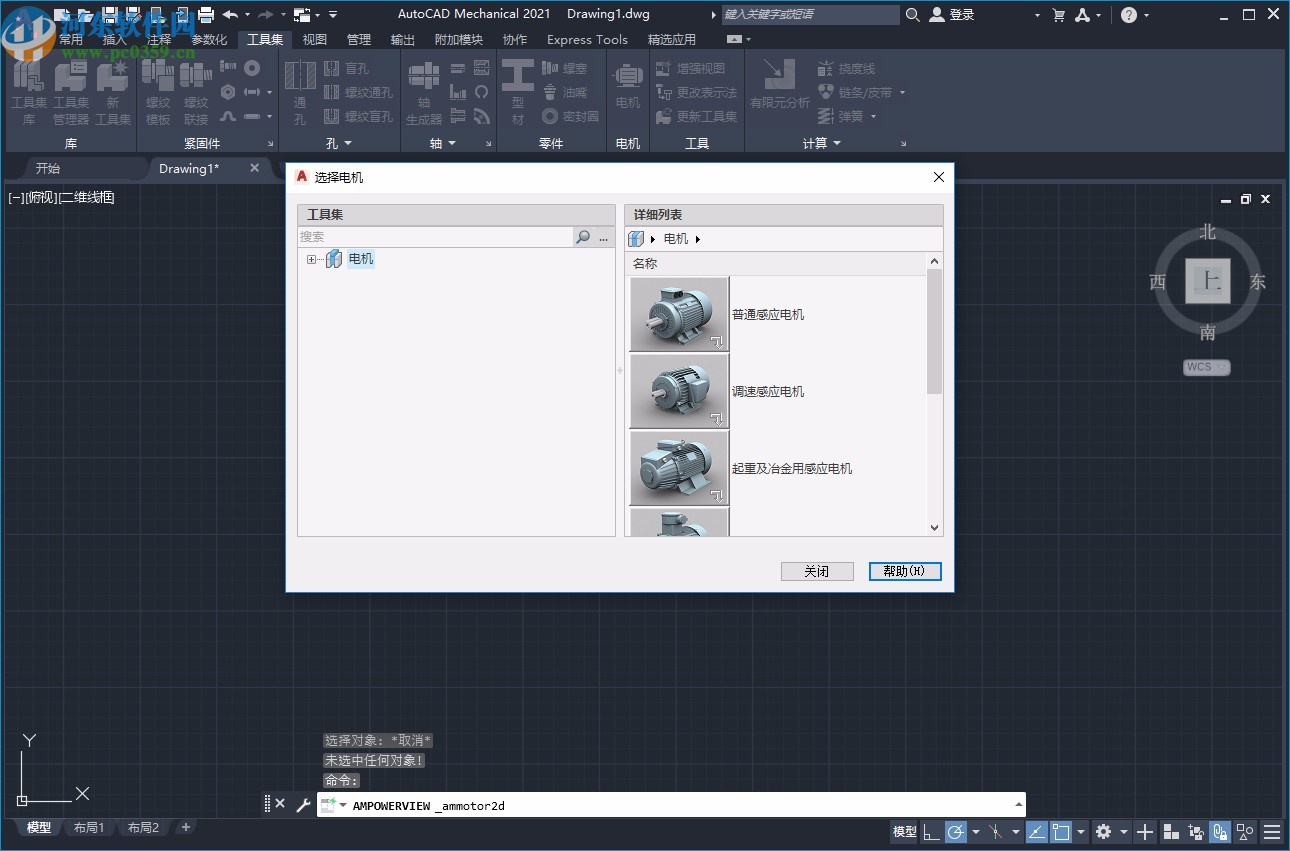Click the 关闭 button in the dialog

point(817,570)
